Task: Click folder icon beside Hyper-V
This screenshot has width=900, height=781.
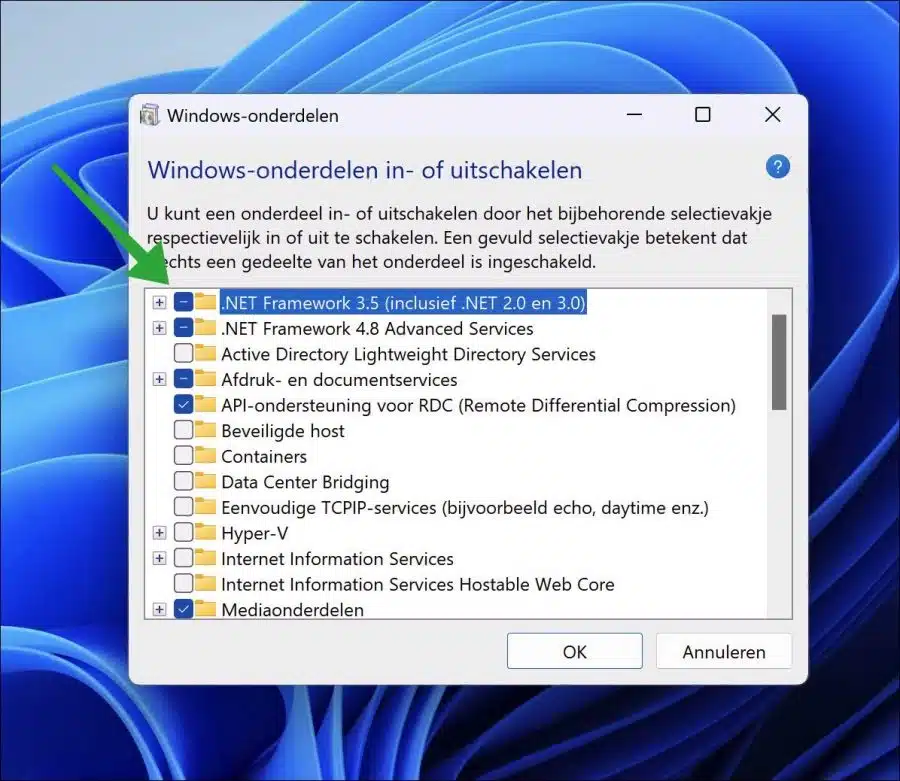Action: (205, 533)
